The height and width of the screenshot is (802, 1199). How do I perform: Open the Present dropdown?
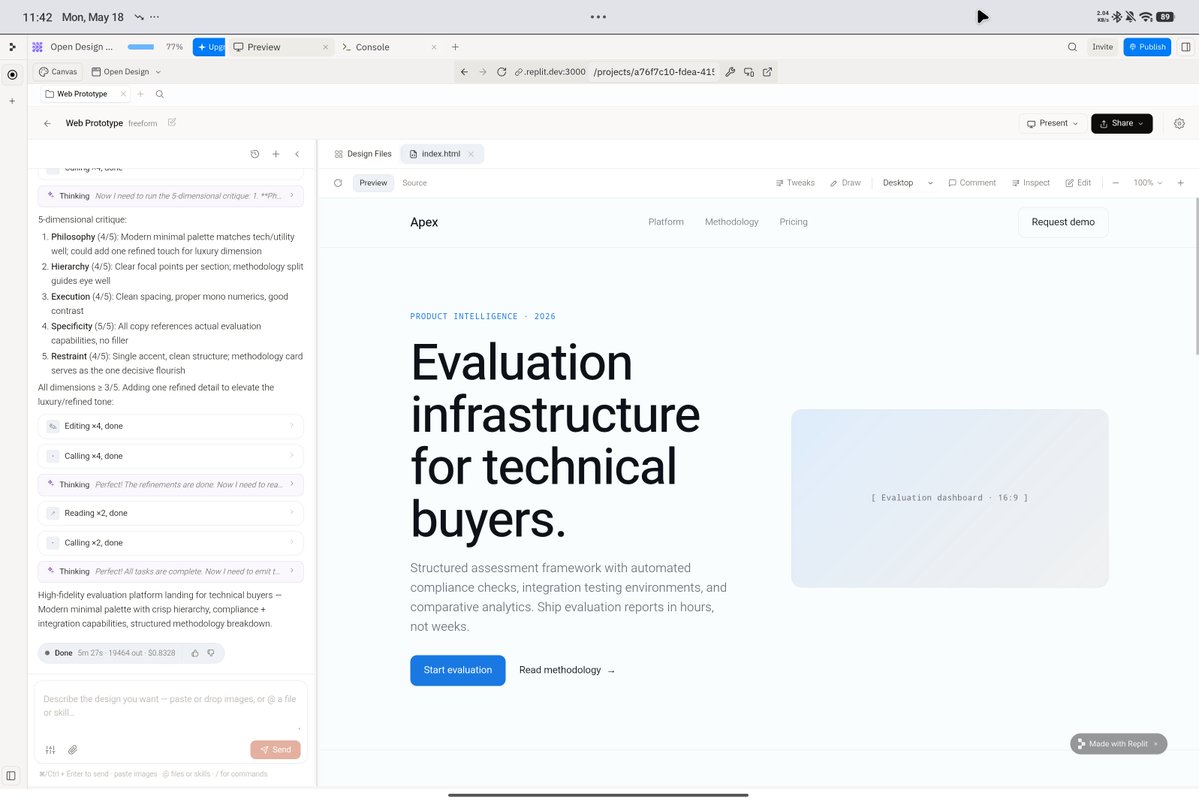pos(1052,123)
